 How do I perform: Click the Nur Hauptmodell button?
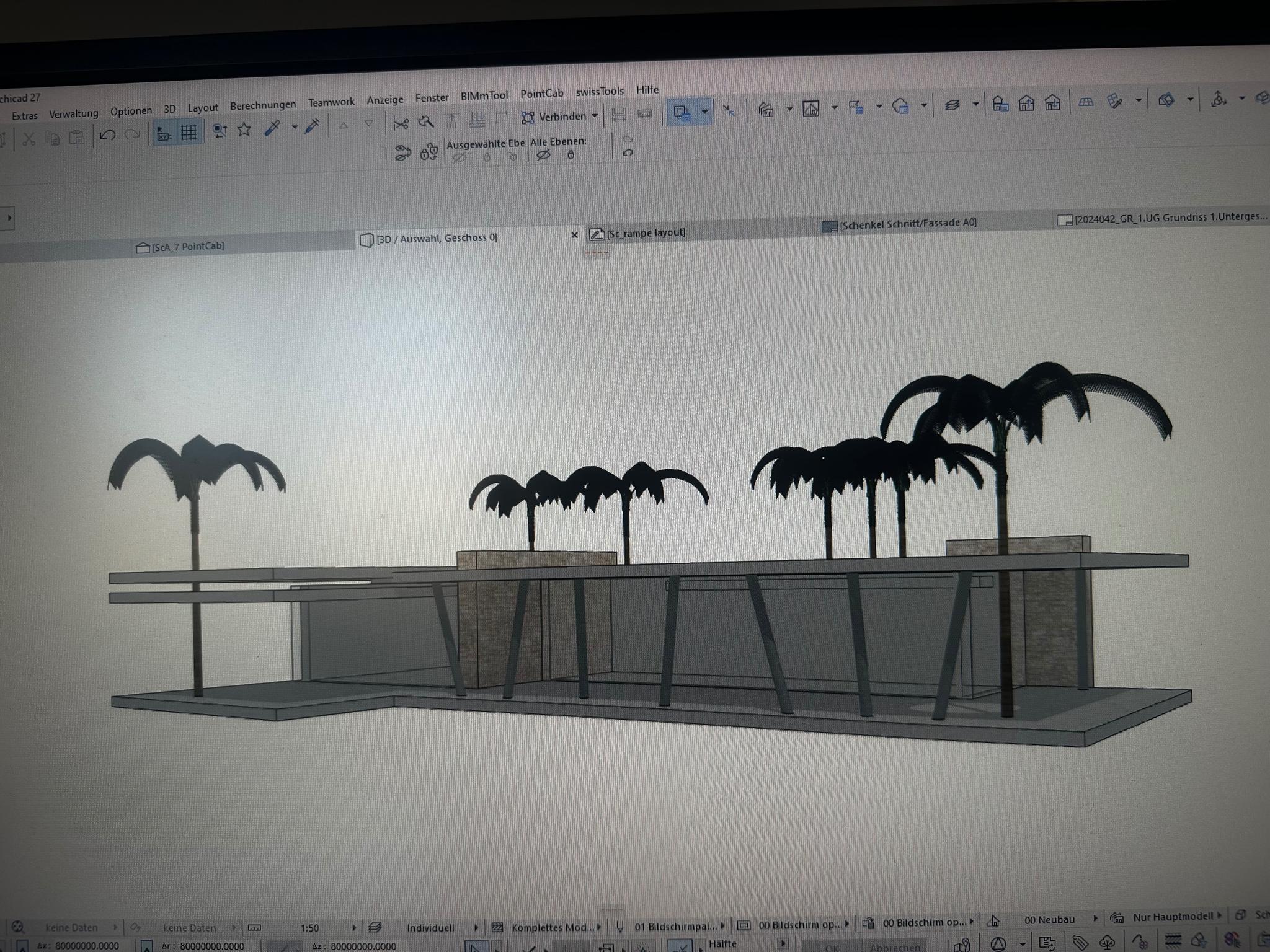pos(1172,917)
